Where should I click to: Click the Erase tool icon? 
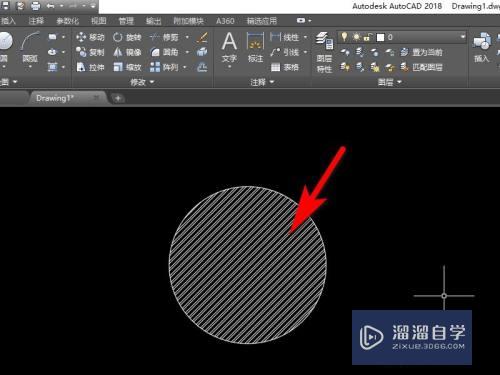[x=202, y=37]
